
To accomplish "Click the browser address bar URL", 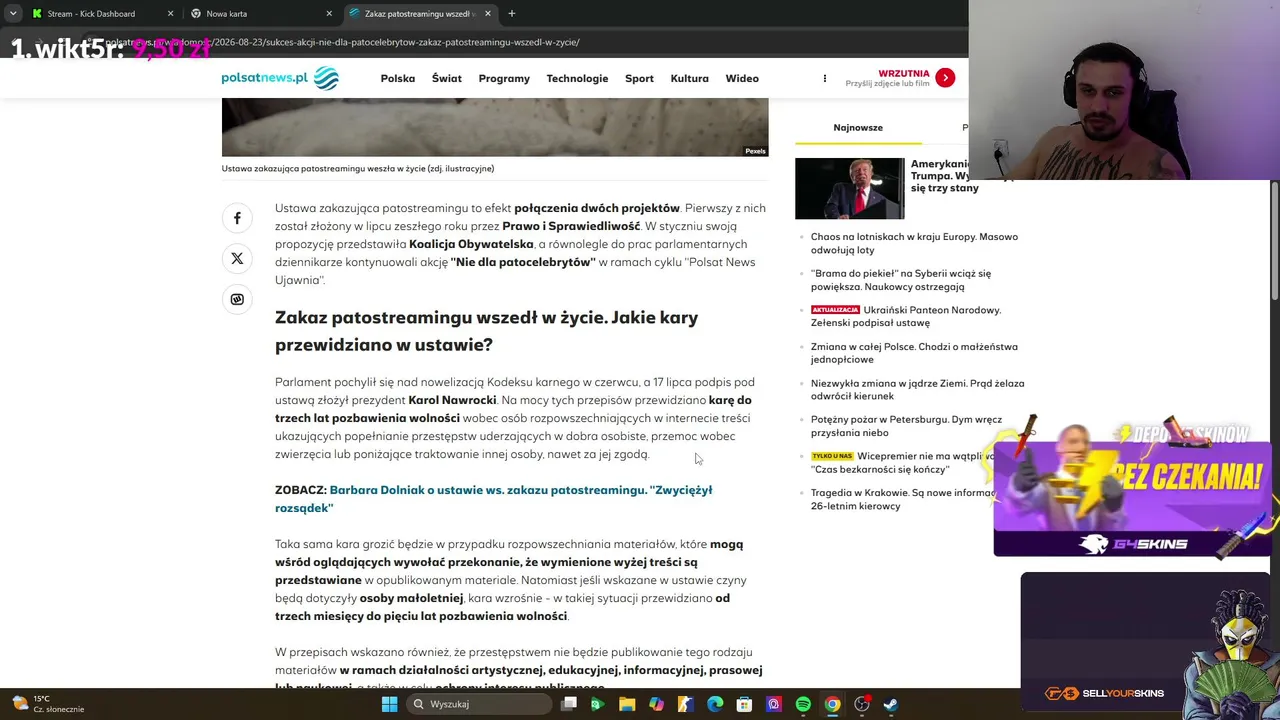I will tap(340, 42).
